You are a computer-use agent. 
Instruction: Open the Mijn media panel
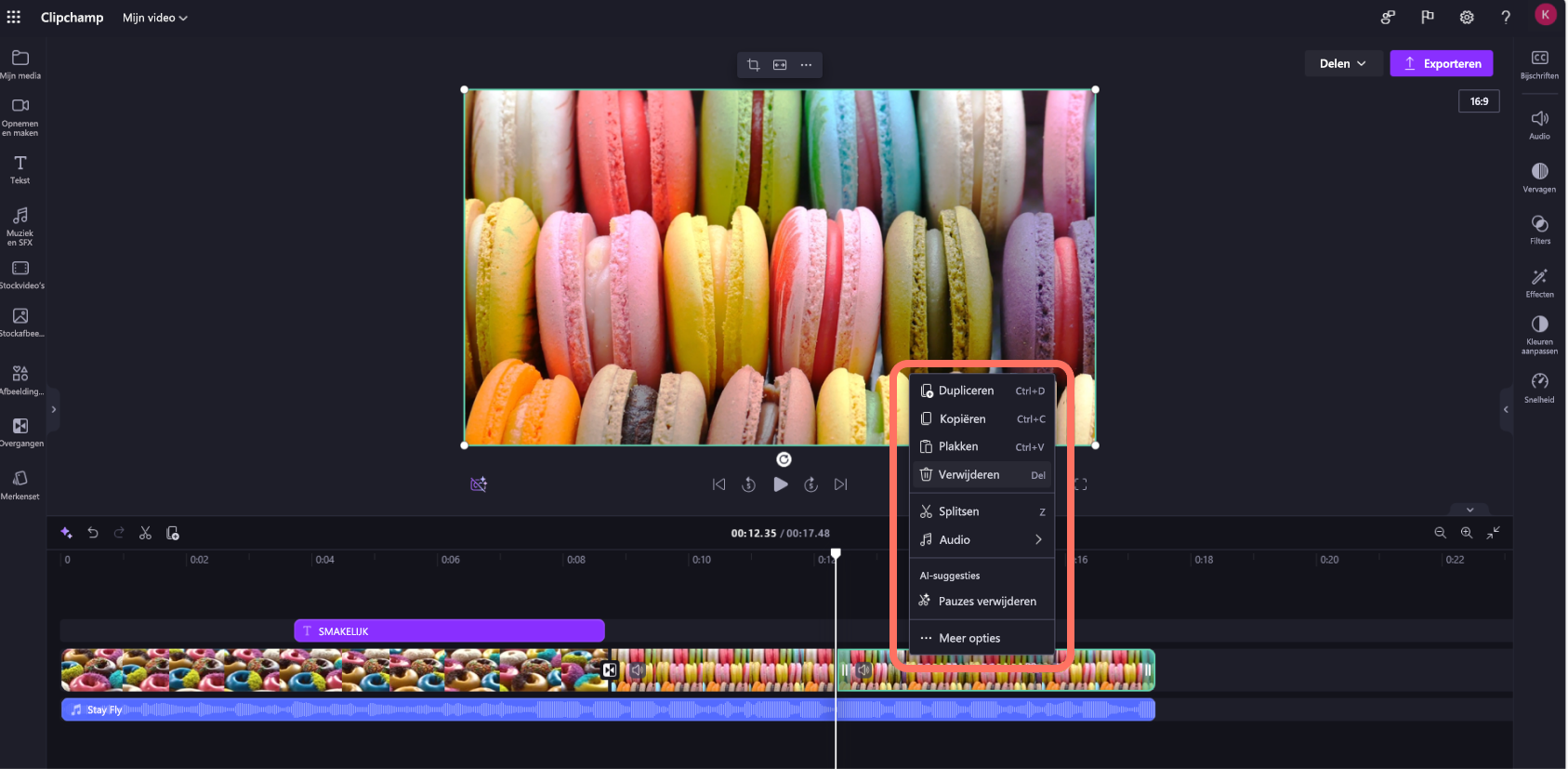pos(20,64)
